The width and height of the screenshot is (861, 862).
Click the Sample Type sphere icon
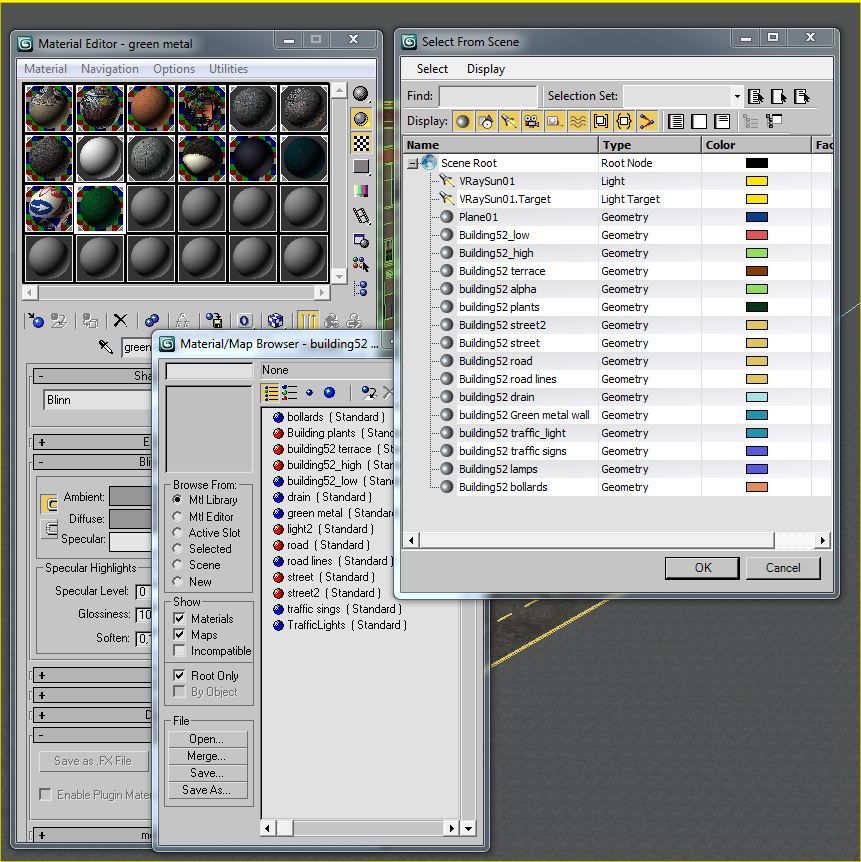pyautogui.click(x=361, y=94)
